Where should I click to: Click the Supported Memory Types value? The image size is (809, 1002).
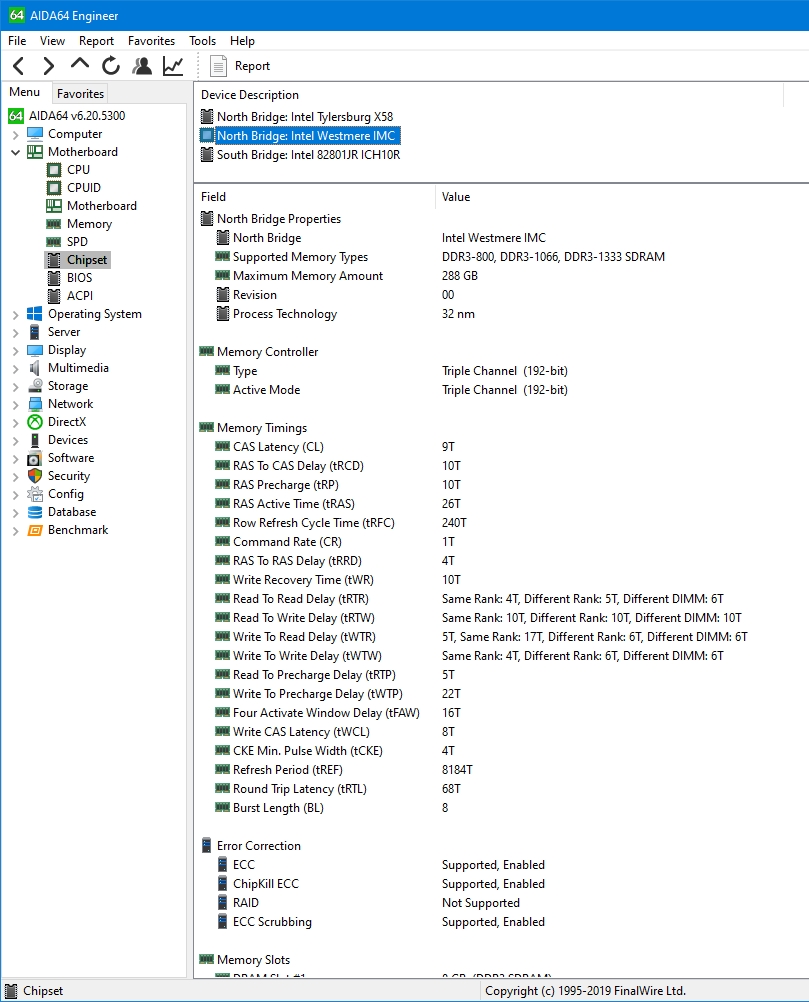point(553,257)
